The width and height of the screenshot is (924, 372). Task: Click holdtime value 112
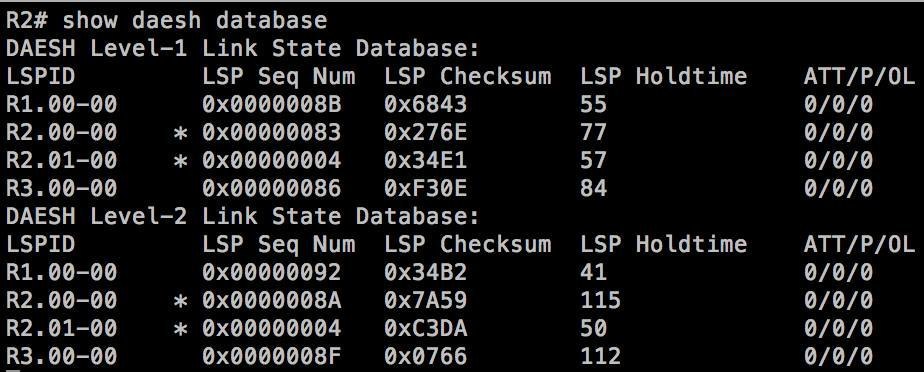click(x=600, y=356)
